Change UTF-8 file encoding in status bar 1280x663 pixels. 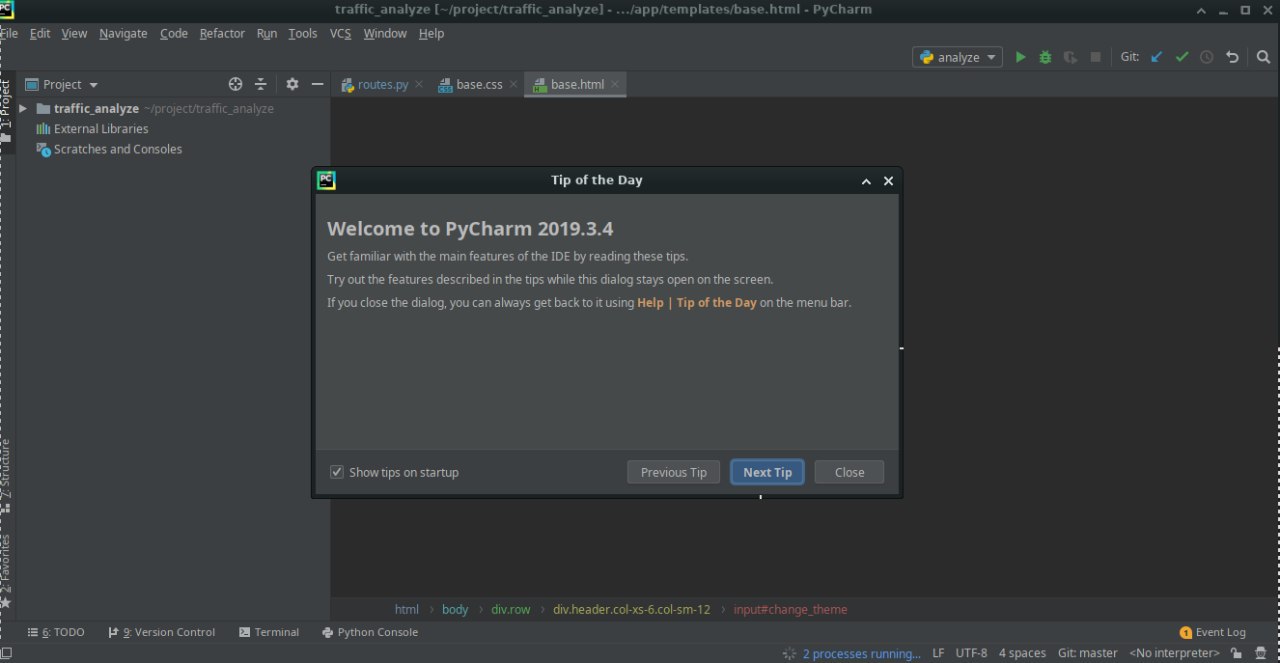971,653
